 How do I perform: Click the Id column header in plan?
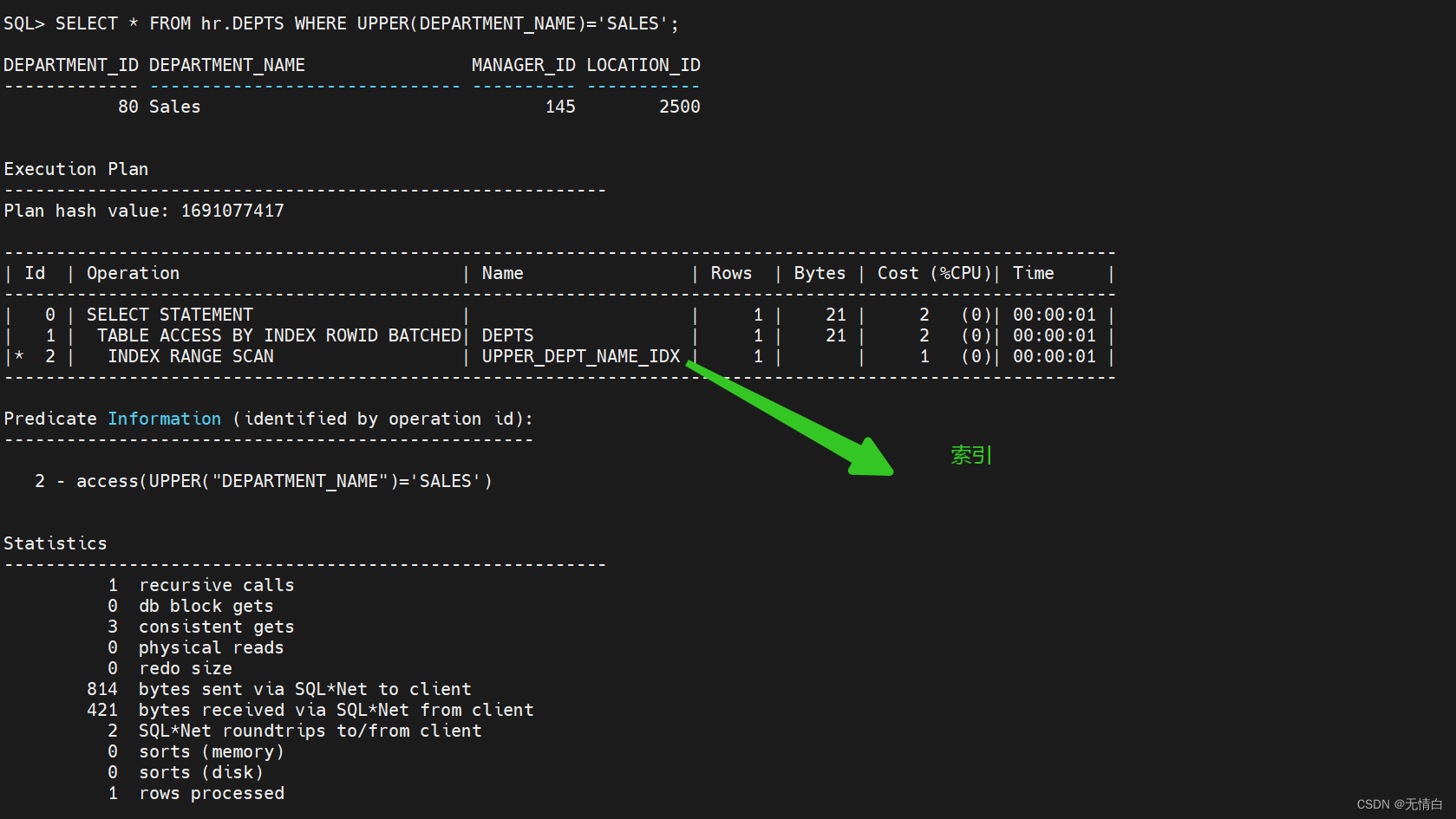tap(35, 273)
